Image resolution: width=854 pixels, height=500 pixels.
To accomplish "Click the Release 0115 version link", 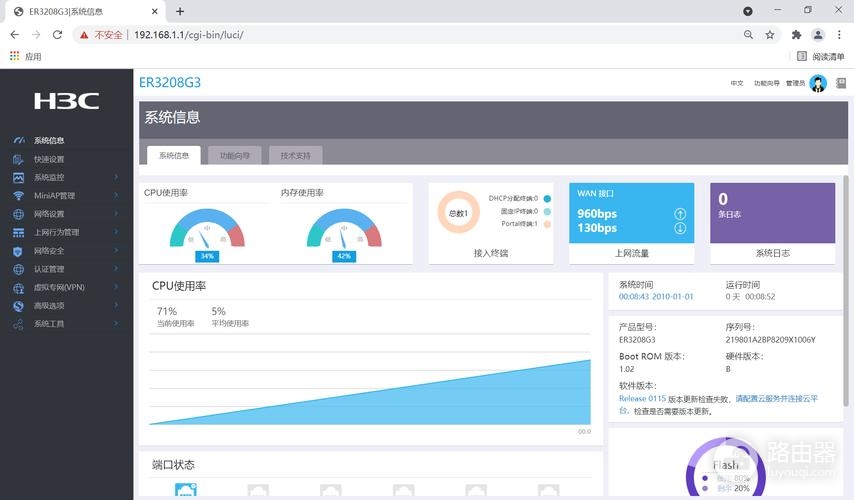I will tap(642, 398).
